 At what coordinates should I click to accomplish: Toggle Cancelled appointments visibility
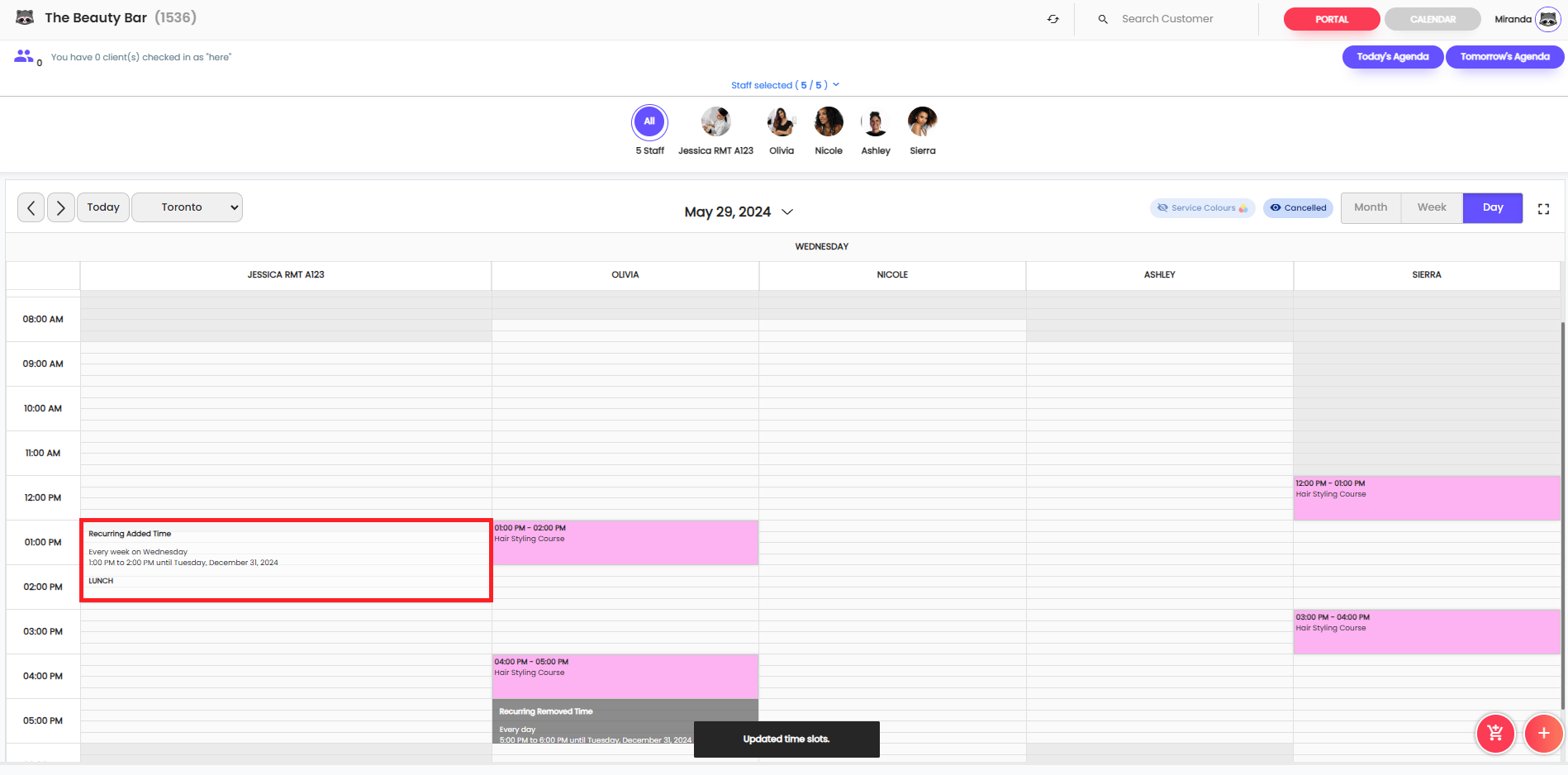pos(1298,208)
